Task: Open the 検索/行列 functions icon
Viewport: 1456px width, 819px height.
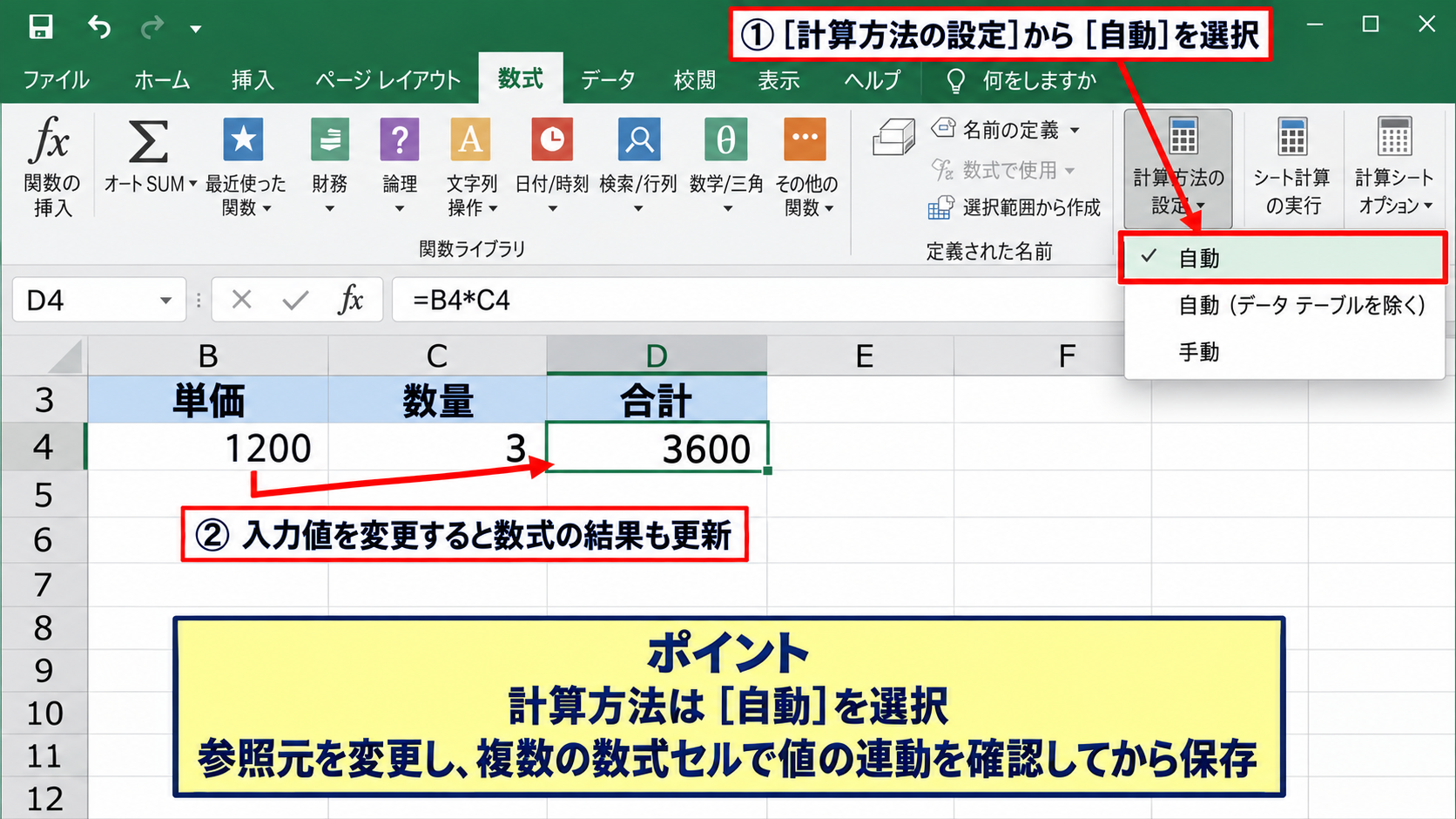Action: tap(639, 139)
